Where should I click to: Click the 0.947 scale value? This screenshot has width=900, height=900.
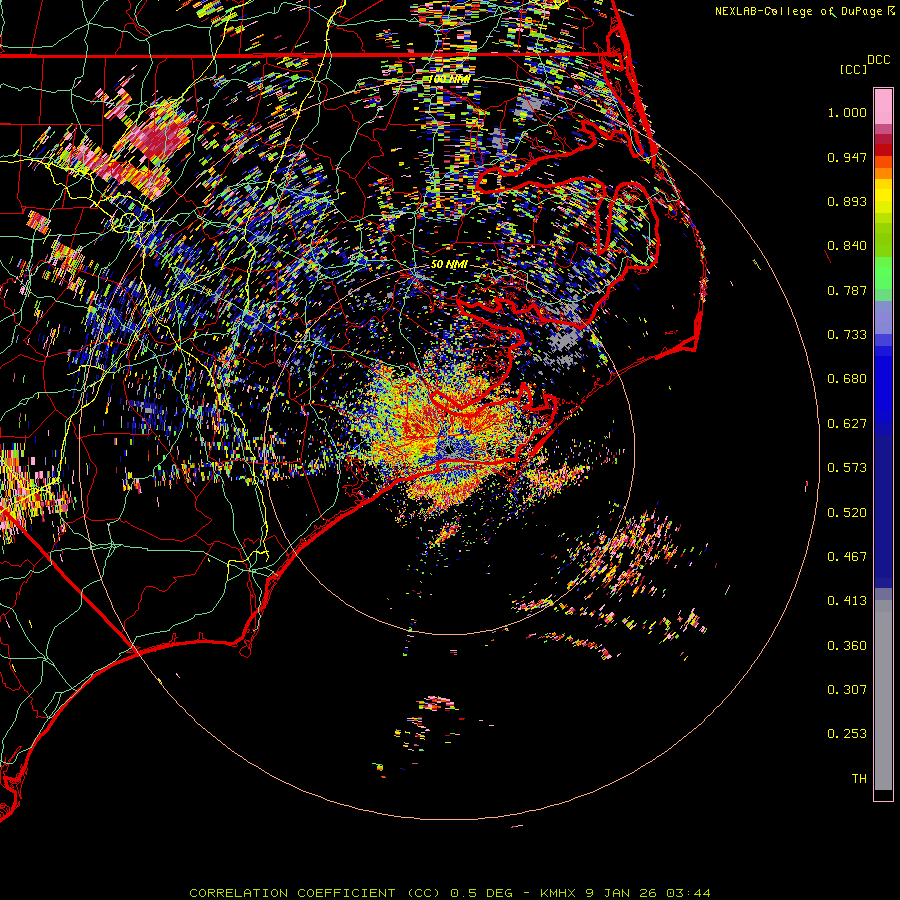click(847, 157)
